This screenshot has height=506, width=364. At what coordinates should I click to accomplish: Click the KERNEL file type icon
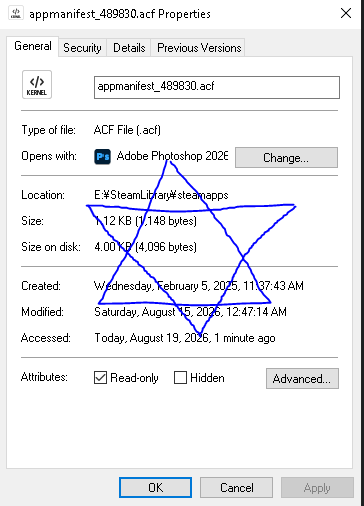37,84
